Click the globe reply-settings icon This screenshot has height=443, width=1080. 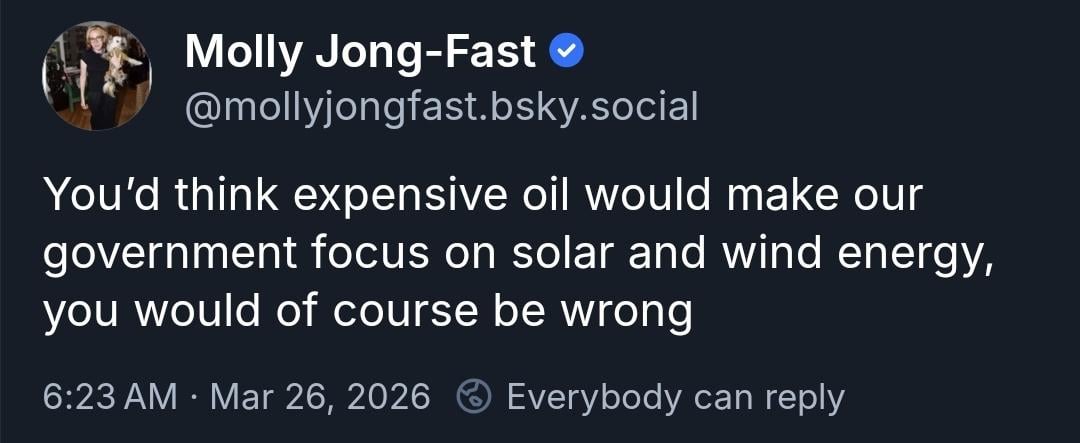point(472,397)
